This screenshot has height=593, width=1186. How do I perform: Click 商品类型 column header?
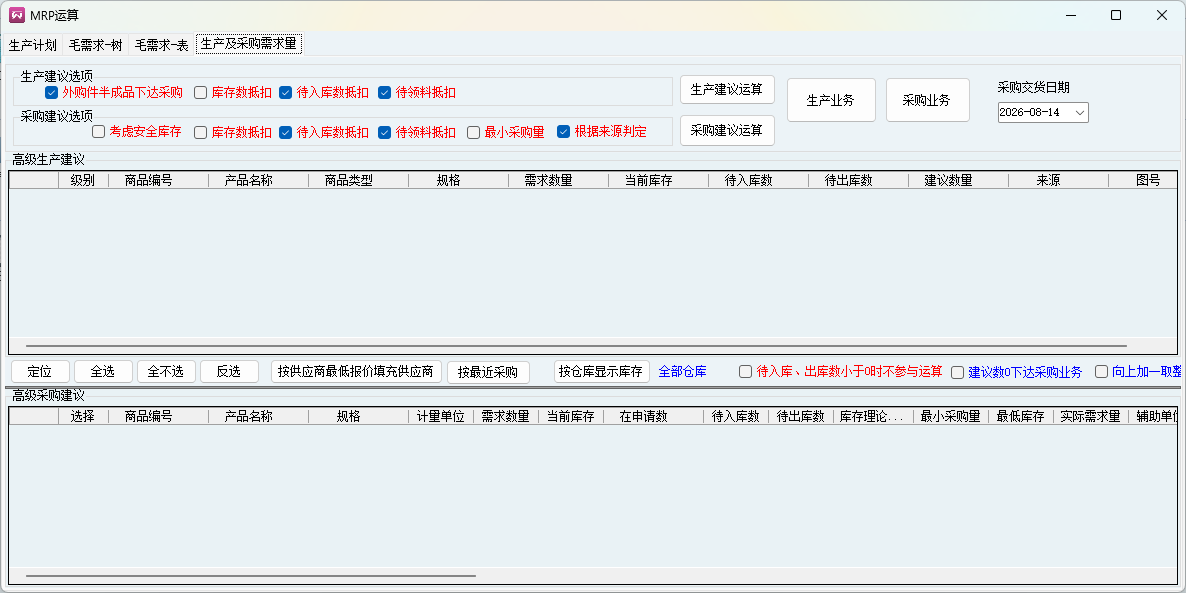pos(358,180)
